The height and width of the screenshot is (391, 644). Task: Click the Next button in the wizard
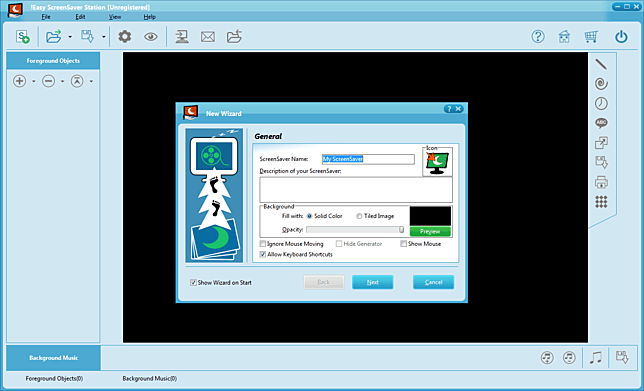[373, 282]
